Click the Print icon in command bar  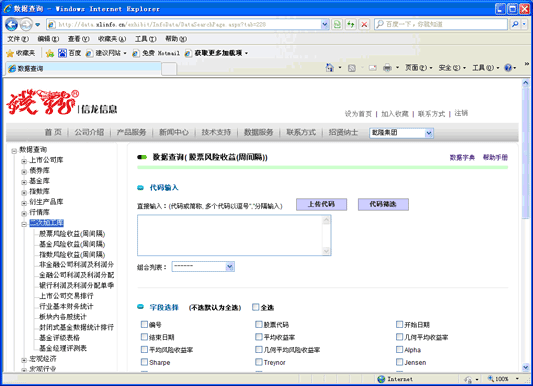(387, 68)
